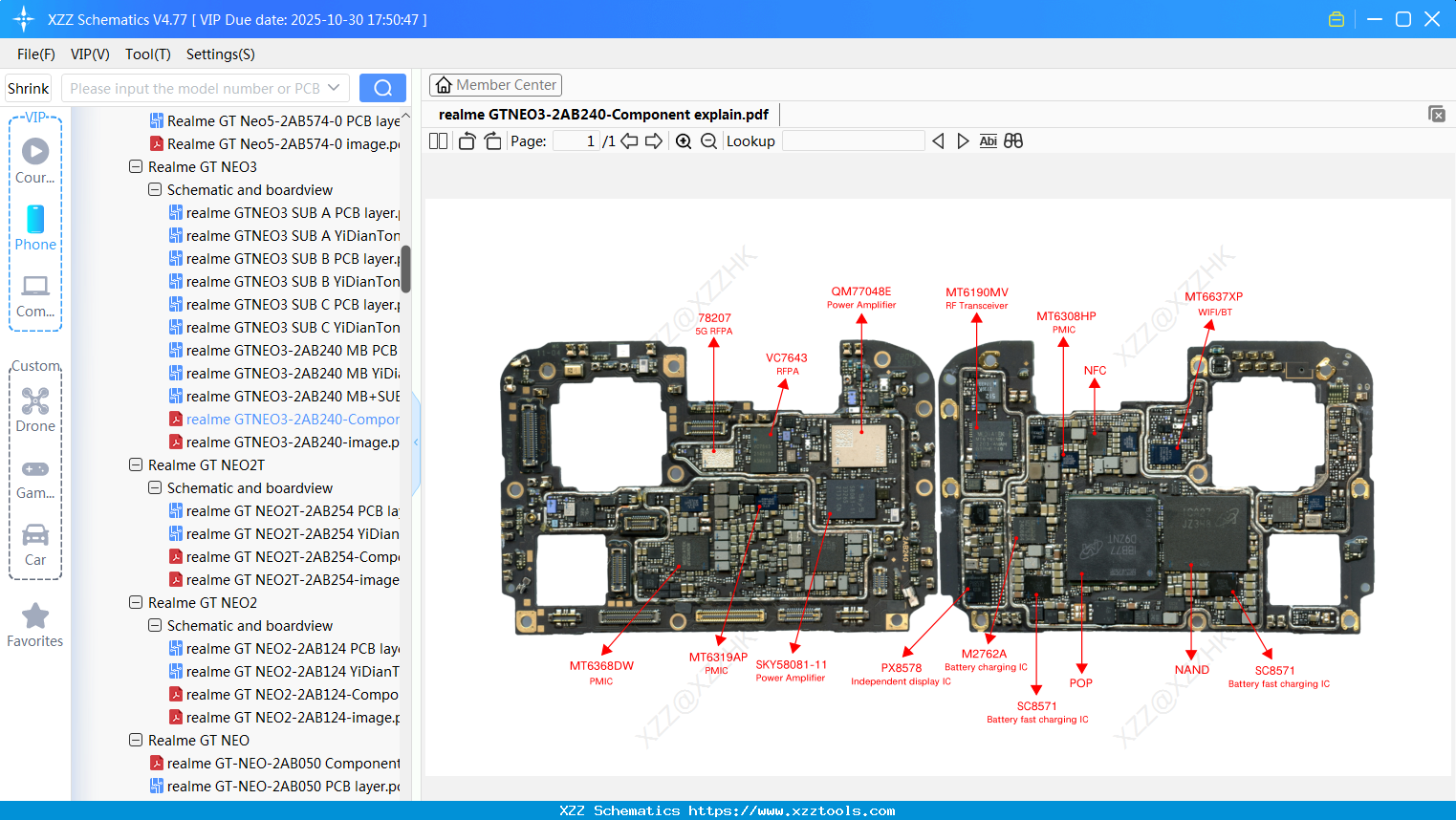
Task: Select the Computer category icon
Action: 35,295
